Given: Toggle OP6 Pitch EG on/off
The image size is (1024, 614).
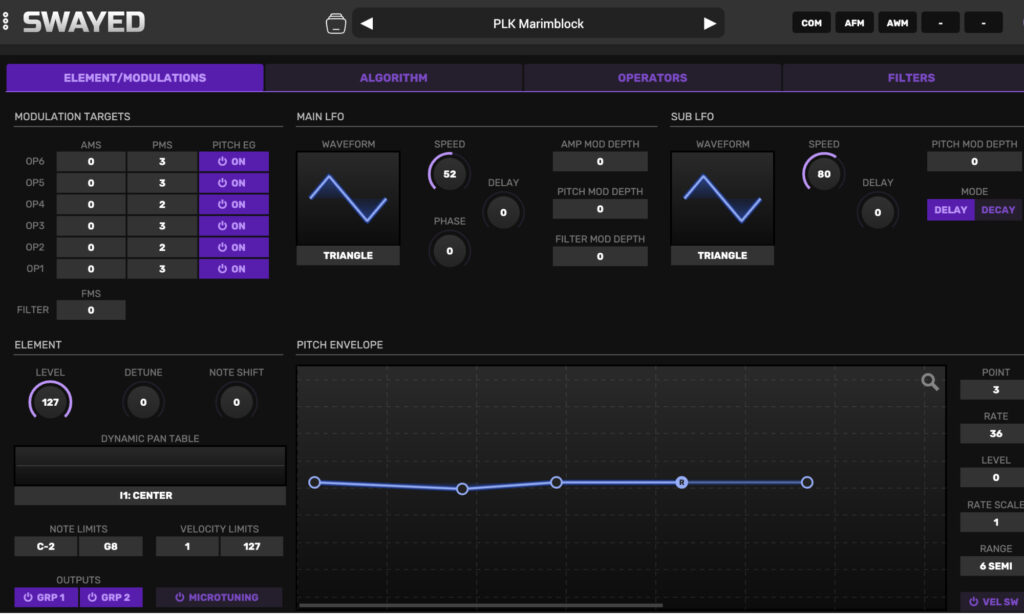Looking at the screenshot, I should click(x=234, y=161).
